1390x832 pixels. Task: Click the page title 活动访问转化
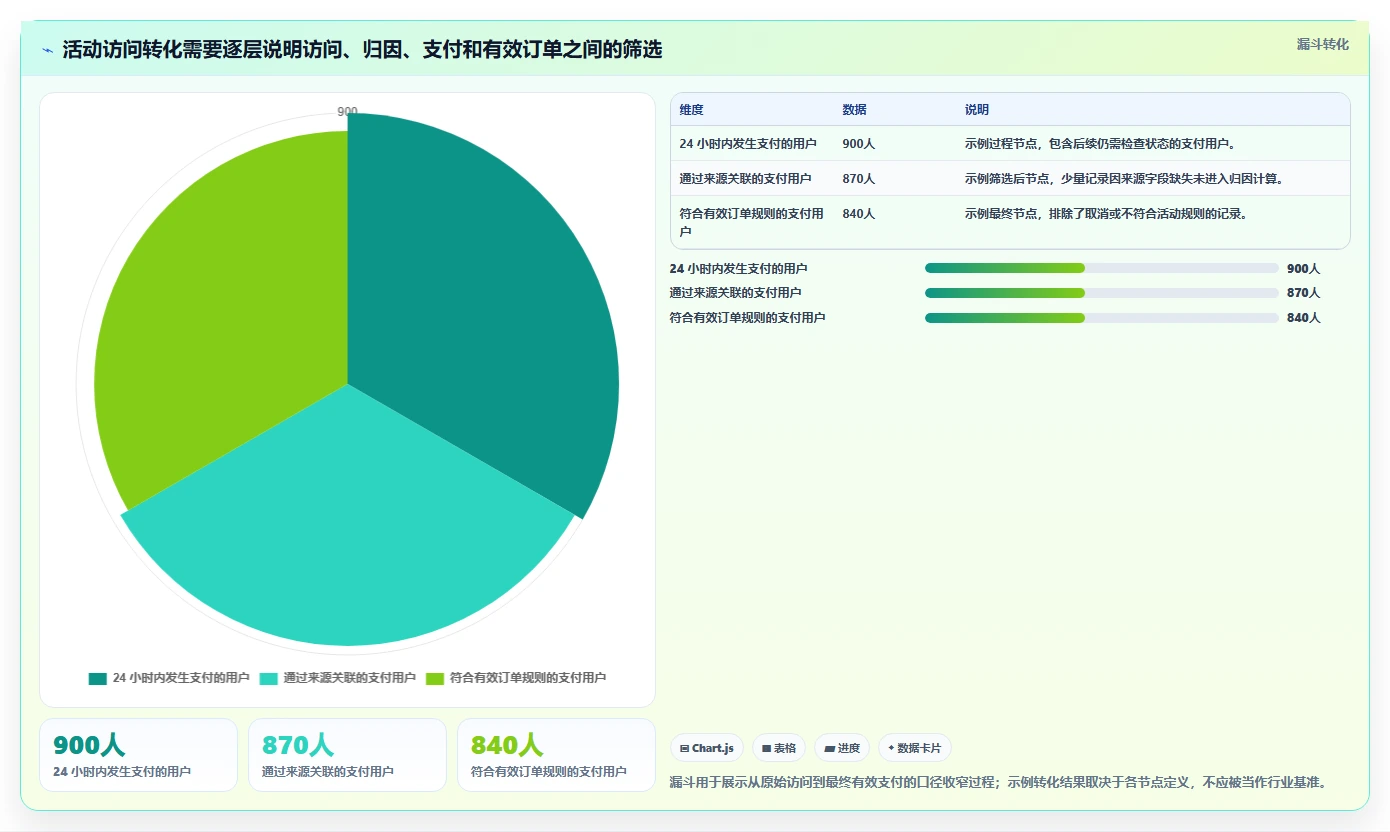(x=362, y=50)
